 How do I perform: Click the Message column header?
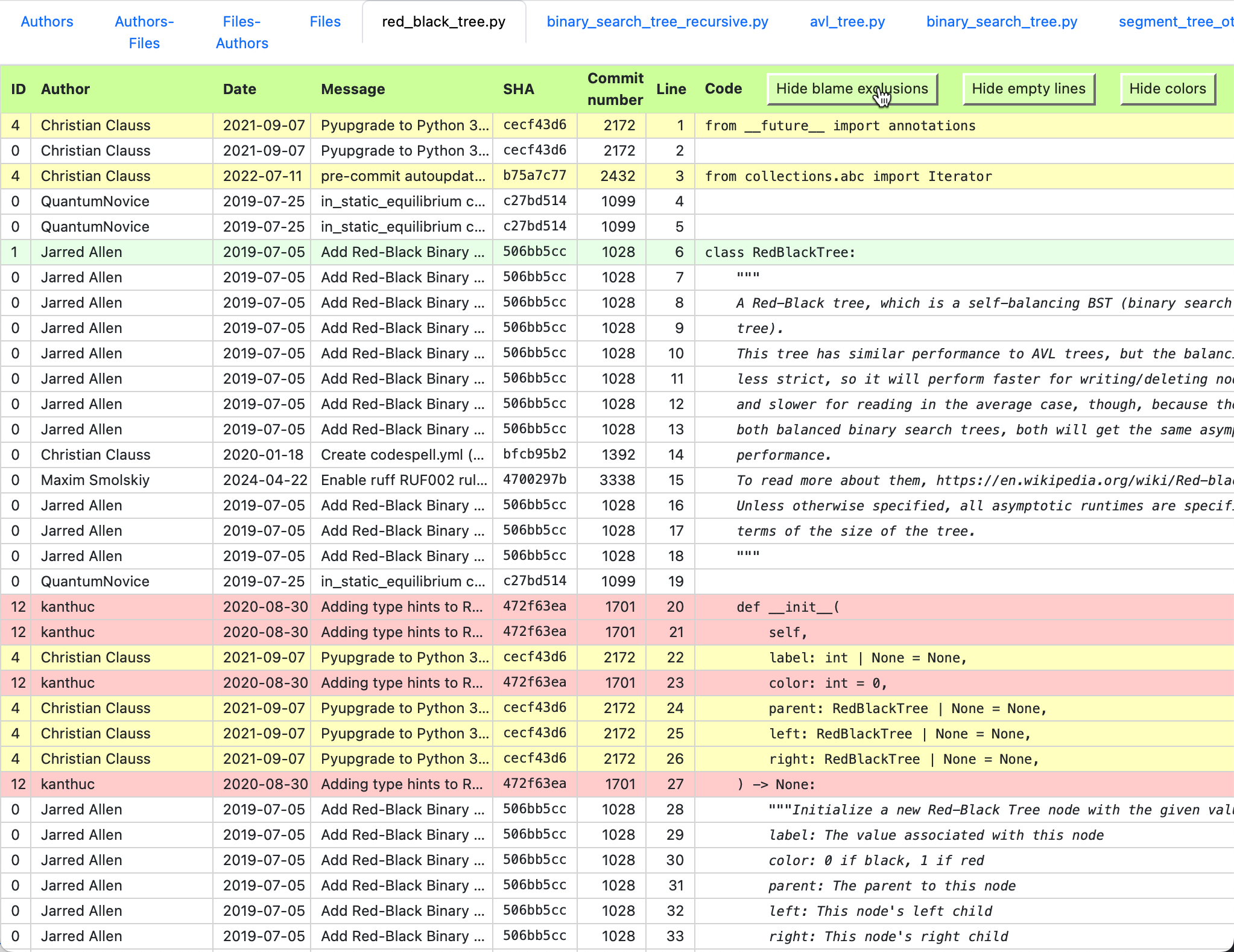pos(353,89)
